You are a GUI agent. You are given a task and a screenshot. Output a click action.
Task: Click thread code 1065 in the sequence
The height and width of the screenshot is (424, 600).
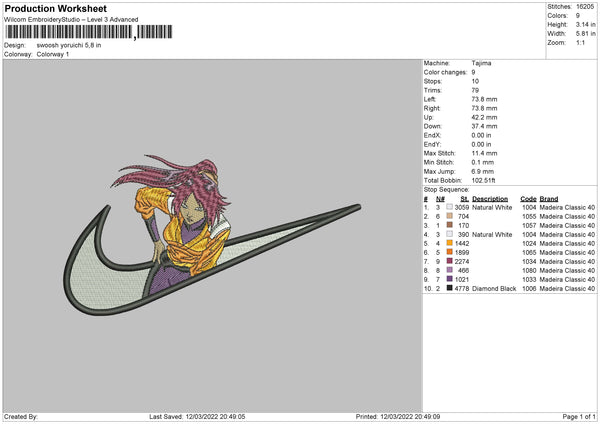click(529, 252)
